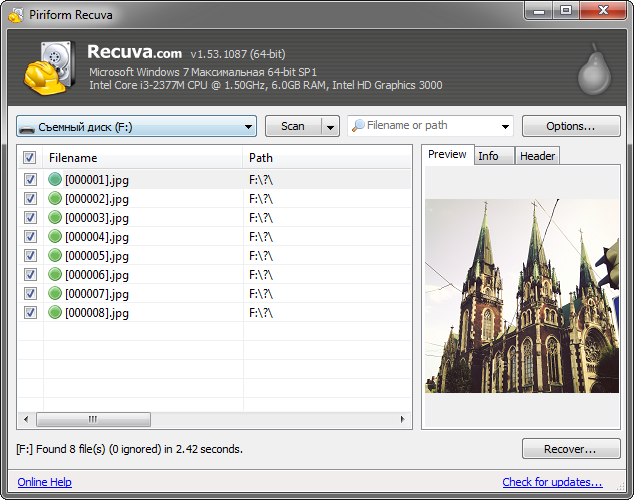Click the left arrow of horizontal scrollbar
The image size is (634, 500).
click(26, 419)
